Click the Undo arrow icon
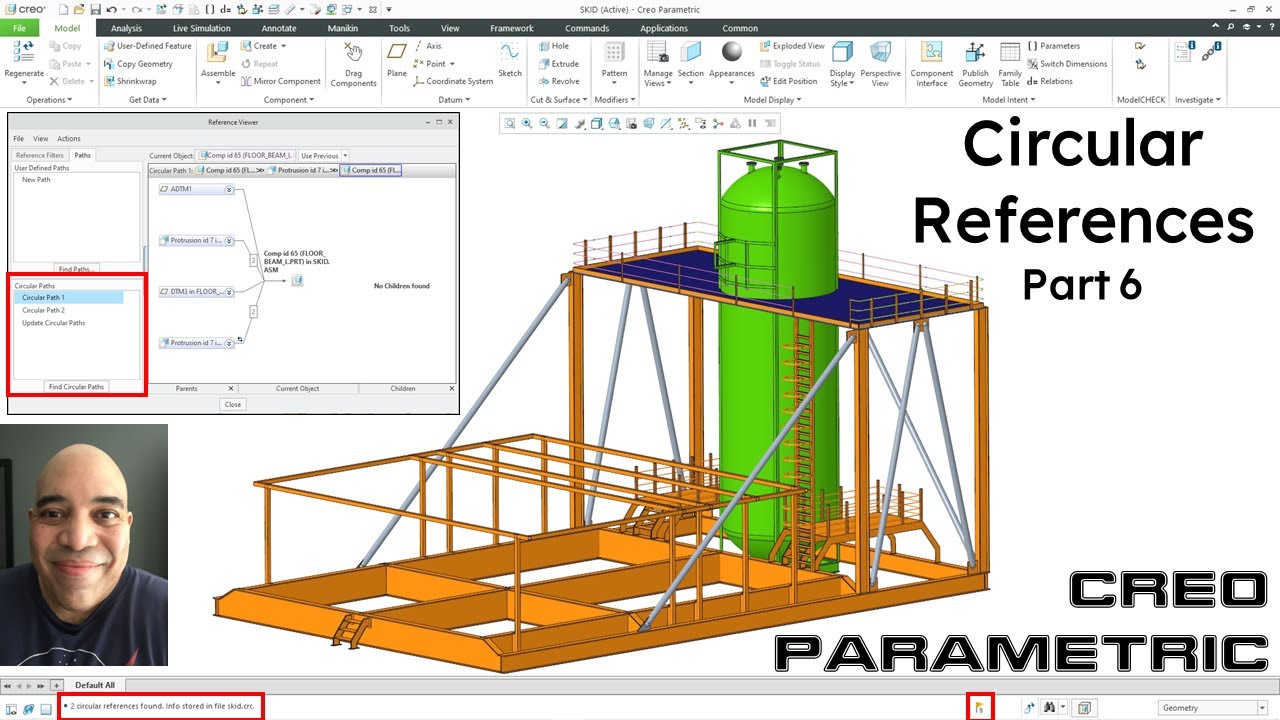The width and height of the screenshot is (1280, 720). (111, 9)
